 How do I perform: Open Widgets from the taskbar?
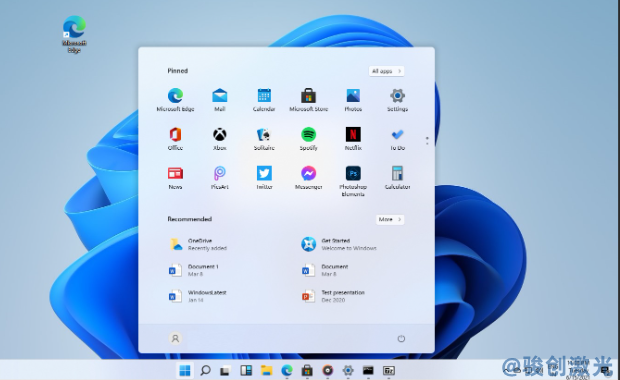coord(246,371)
